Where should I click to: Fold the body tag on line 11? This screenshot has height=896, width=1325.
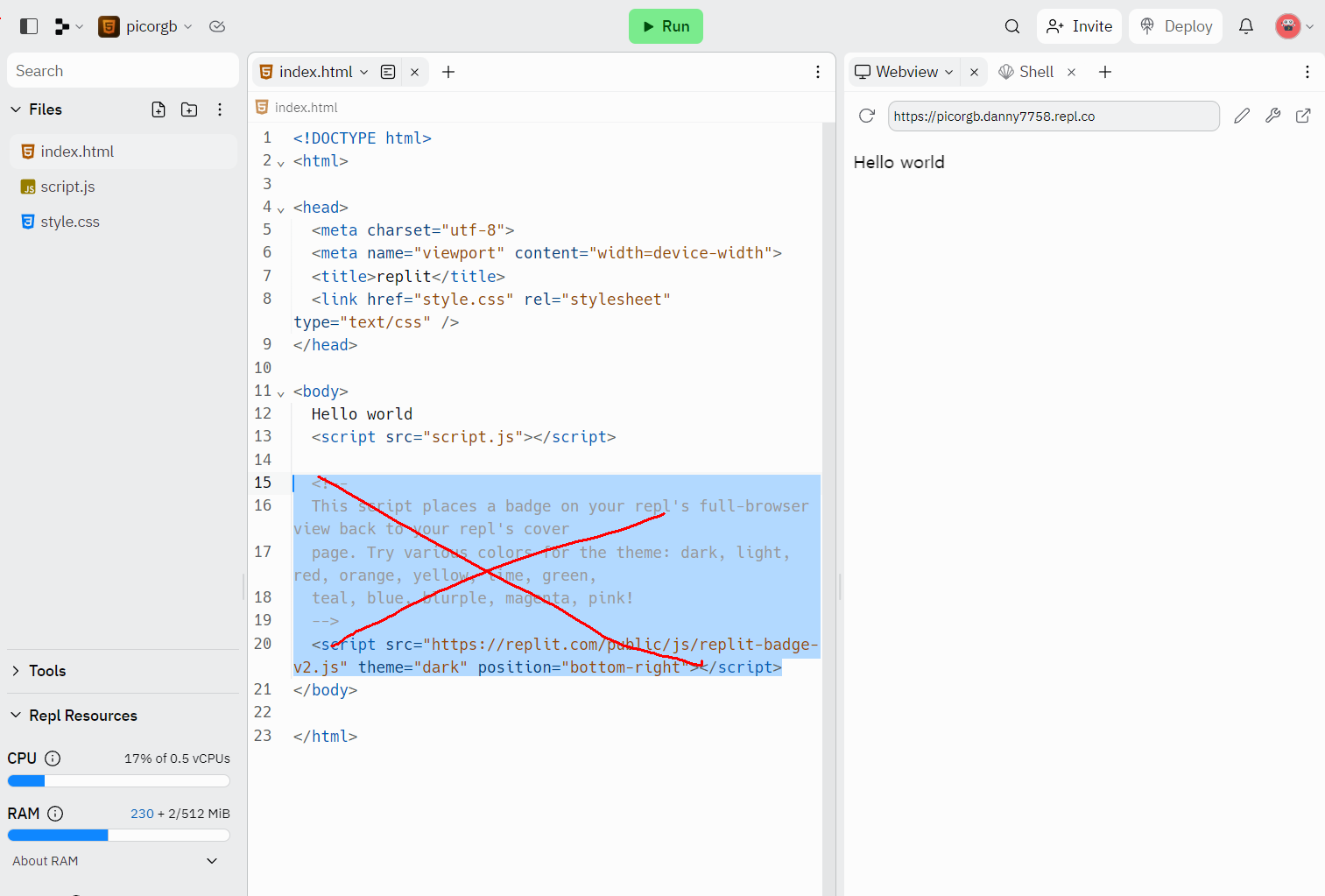click(x=281, y=393)
